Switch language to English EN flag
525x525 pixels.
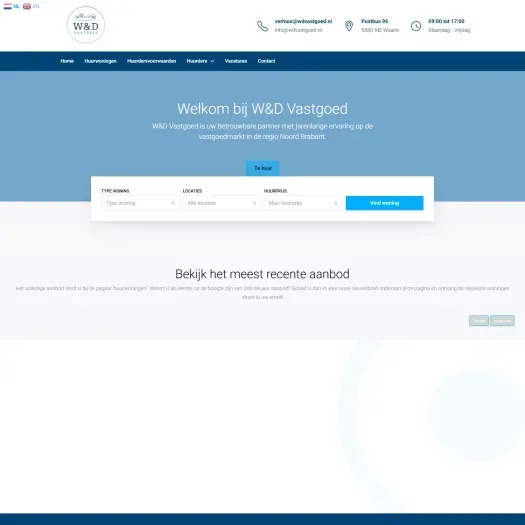31,6
